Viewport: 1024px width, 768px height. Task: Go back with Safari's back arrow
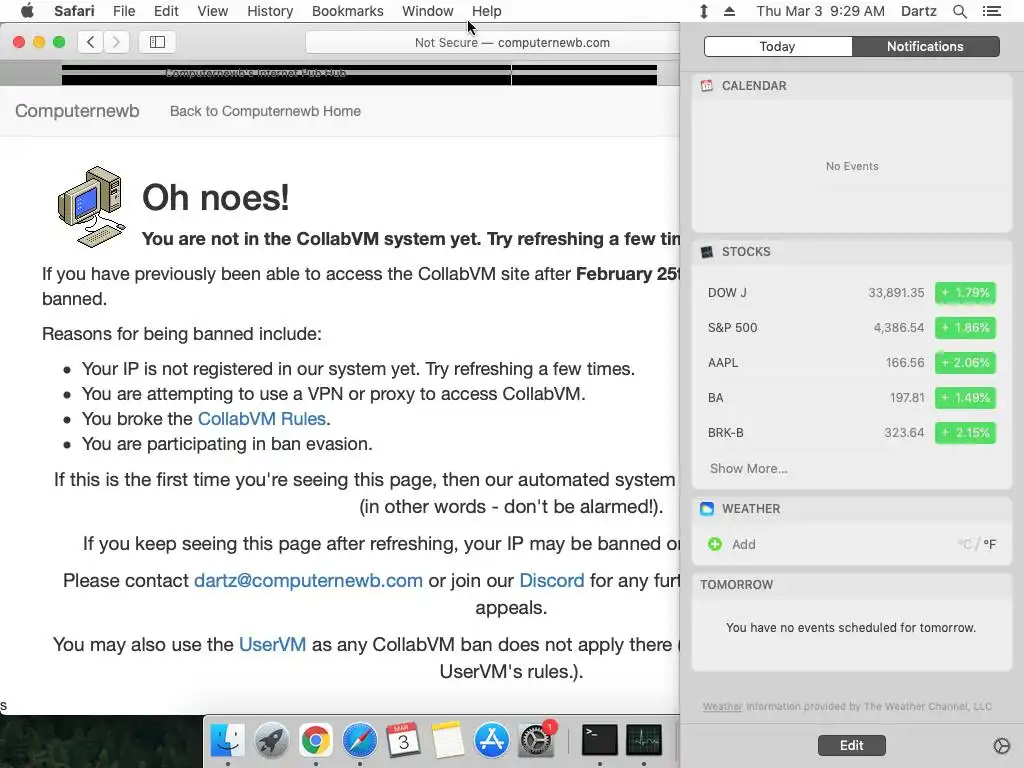(91, 42)
